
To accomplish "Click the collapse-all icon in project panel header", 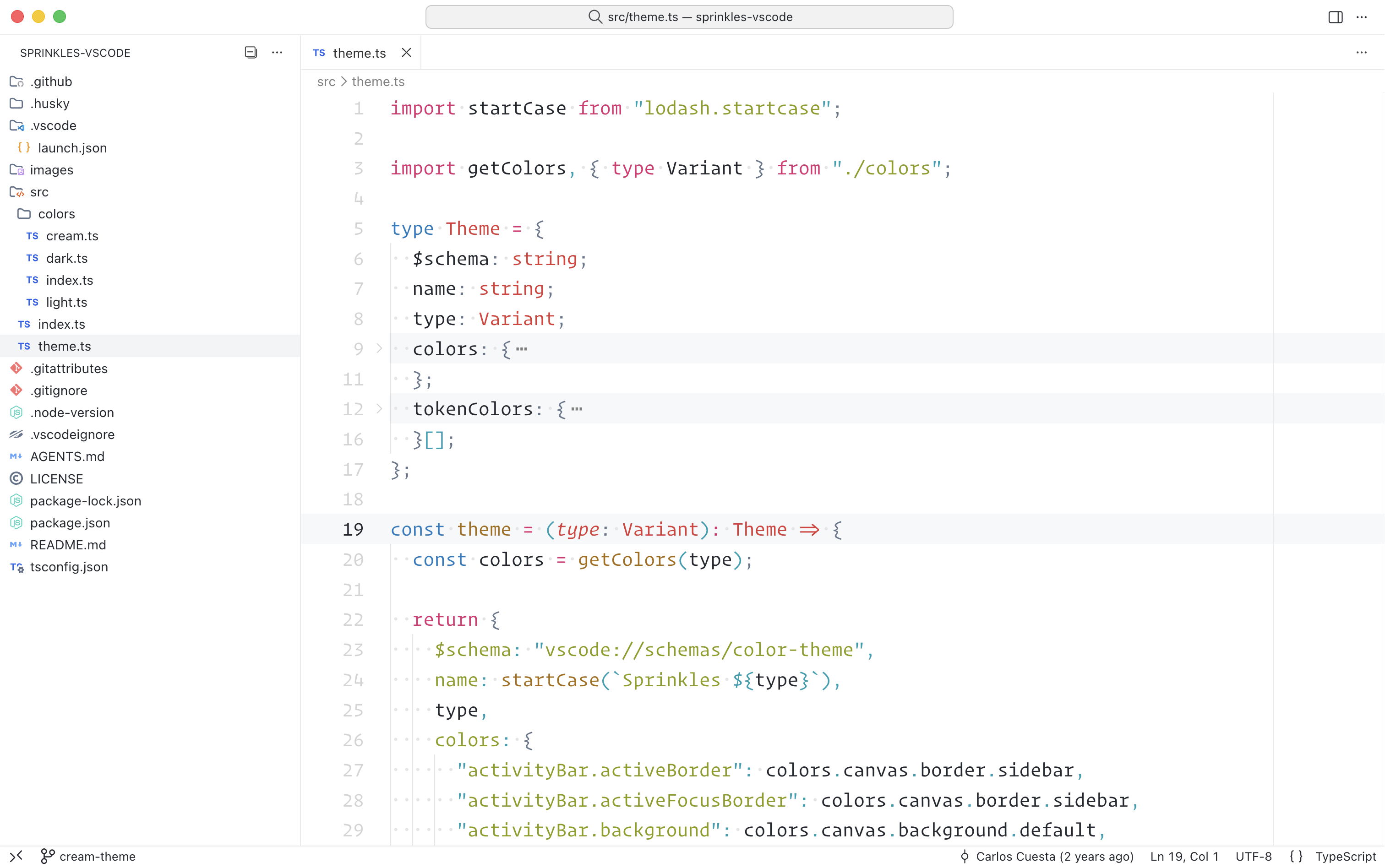I will 251,52.
